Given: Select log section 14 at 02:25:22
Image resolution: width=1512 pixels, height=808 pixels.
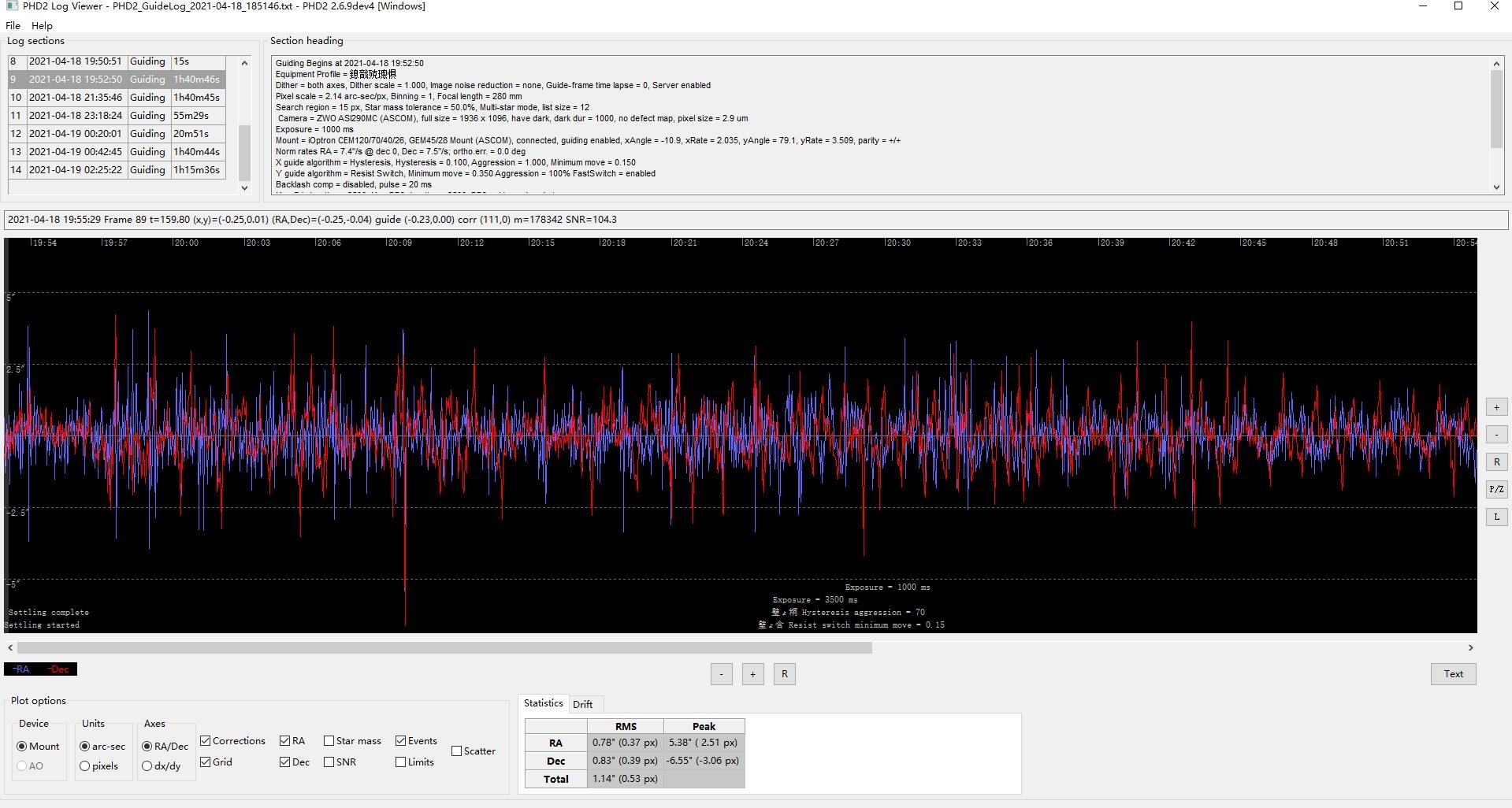Looking at the screenshot, I should (117, 170).
